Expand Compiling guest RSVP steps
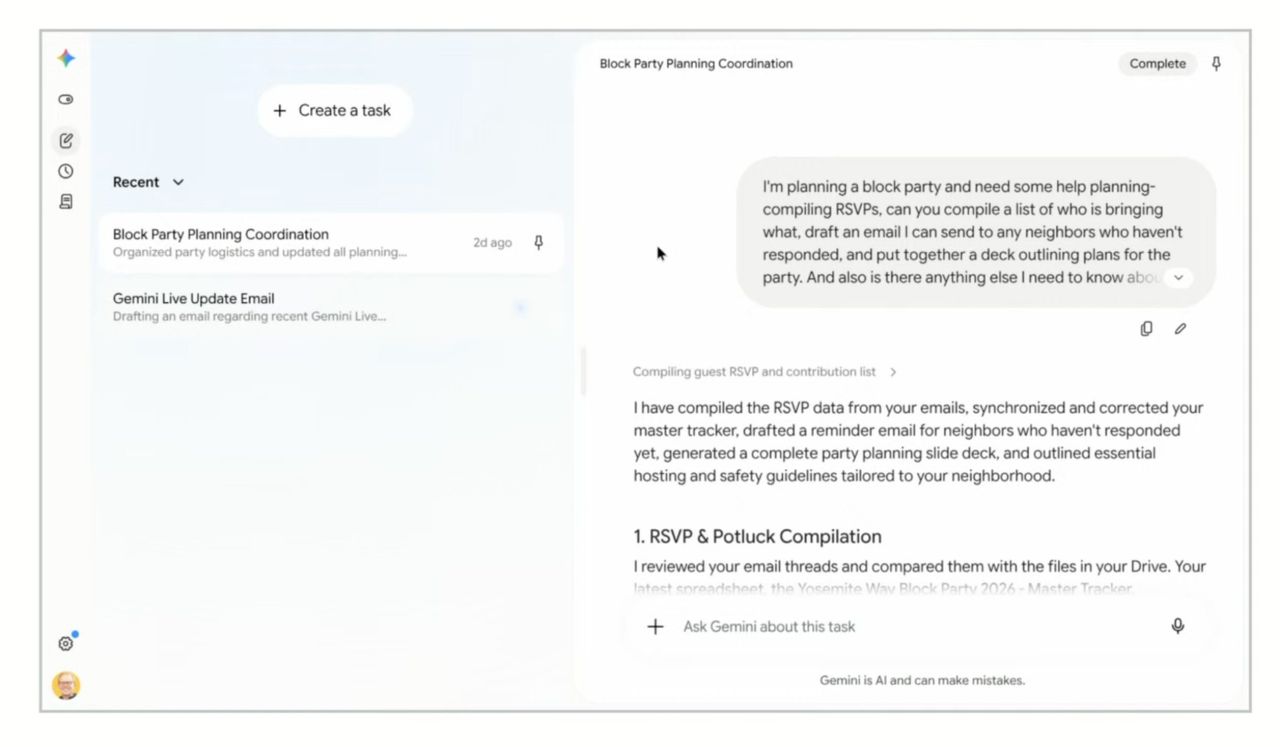The image size is (1280, 747). tap(765, 372)
